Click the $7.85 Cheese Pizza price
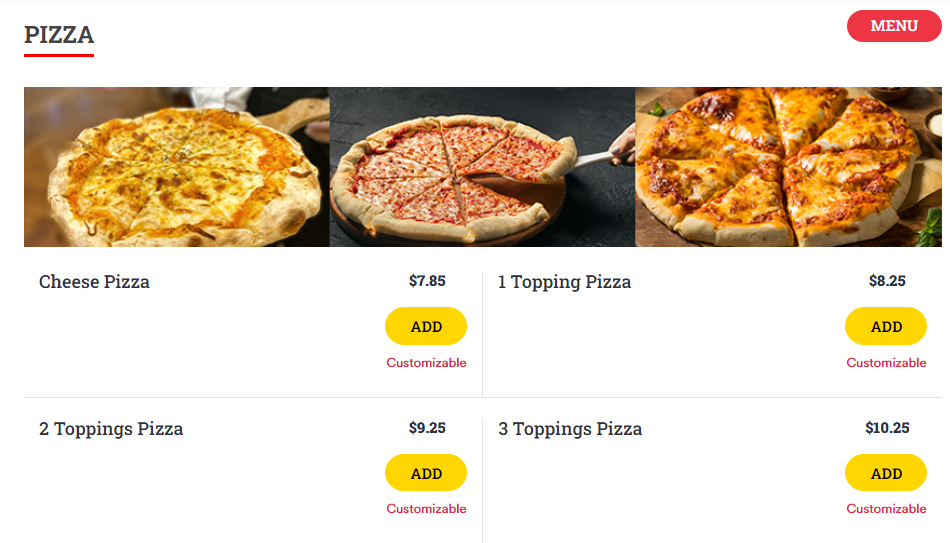Viewport: 950px width, 543px height. pyautogui.click(x=427, y=281)
